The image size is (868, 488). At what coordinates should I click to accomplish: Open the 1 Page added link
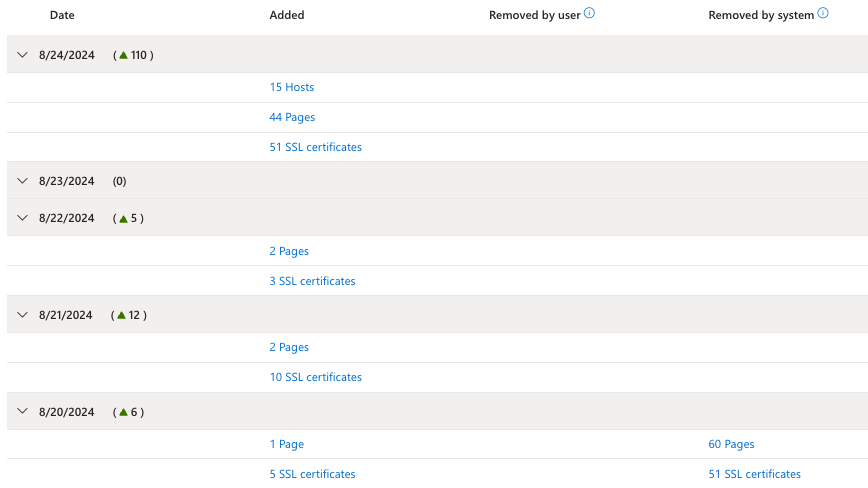[x=286, y=444]
